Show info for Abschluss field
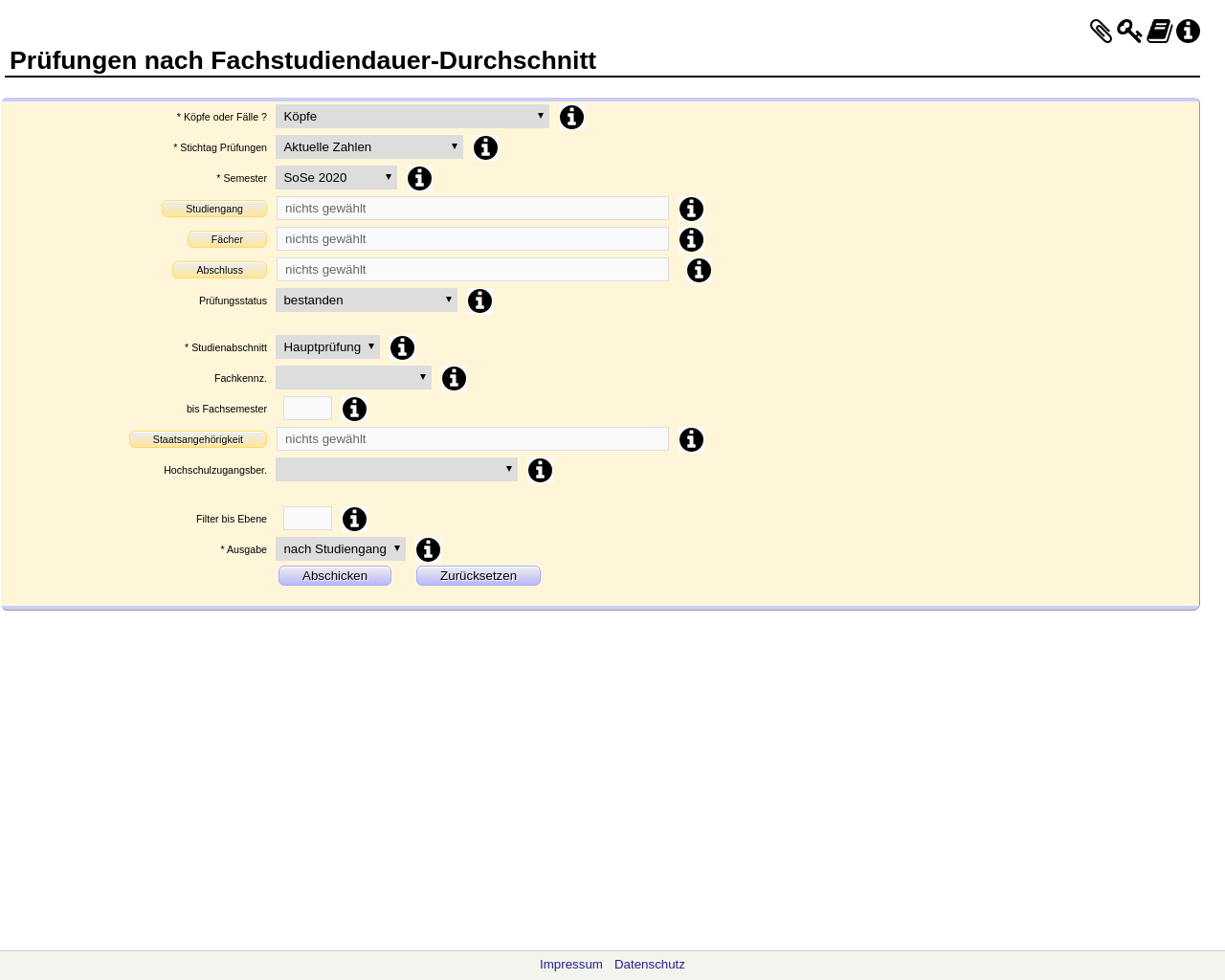The image size is (1225, 980). click(x=699, y=270)
